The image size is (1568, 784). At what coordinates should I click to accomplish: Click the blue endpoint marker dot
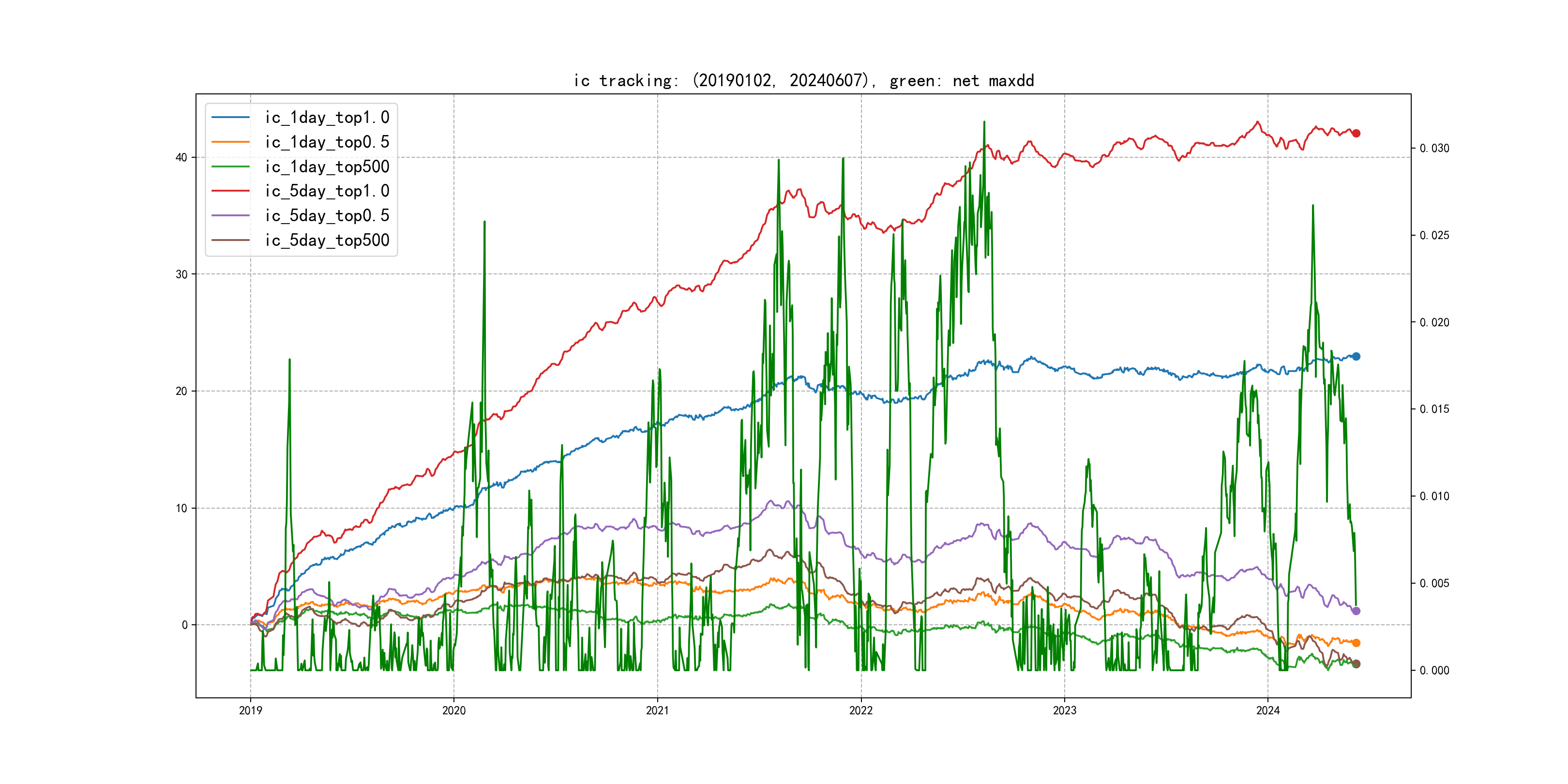coord(1356,357)
